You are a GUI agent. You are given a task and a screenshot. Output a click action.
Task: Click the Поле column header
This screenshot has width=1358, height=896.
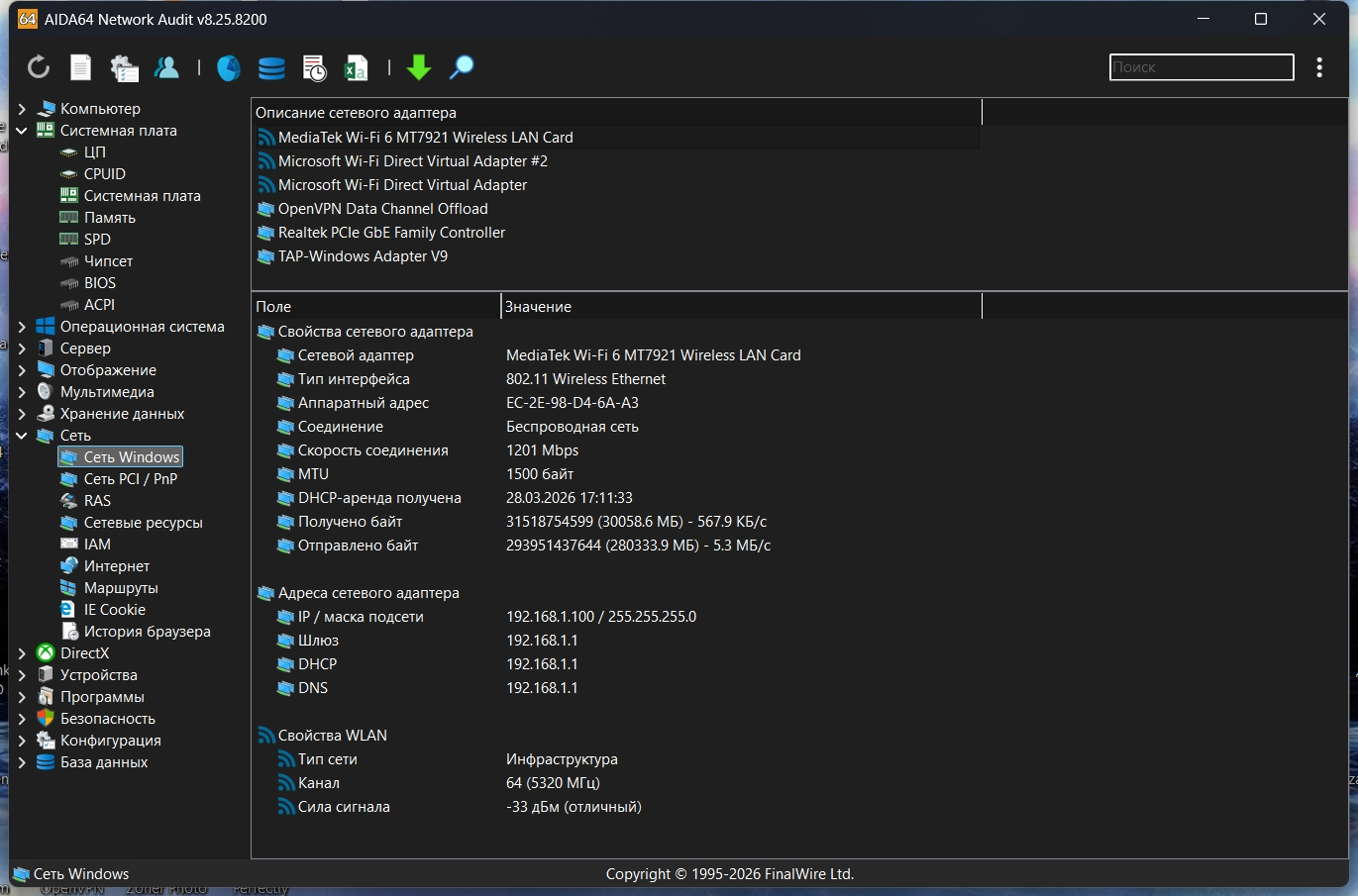pos(376,307)
